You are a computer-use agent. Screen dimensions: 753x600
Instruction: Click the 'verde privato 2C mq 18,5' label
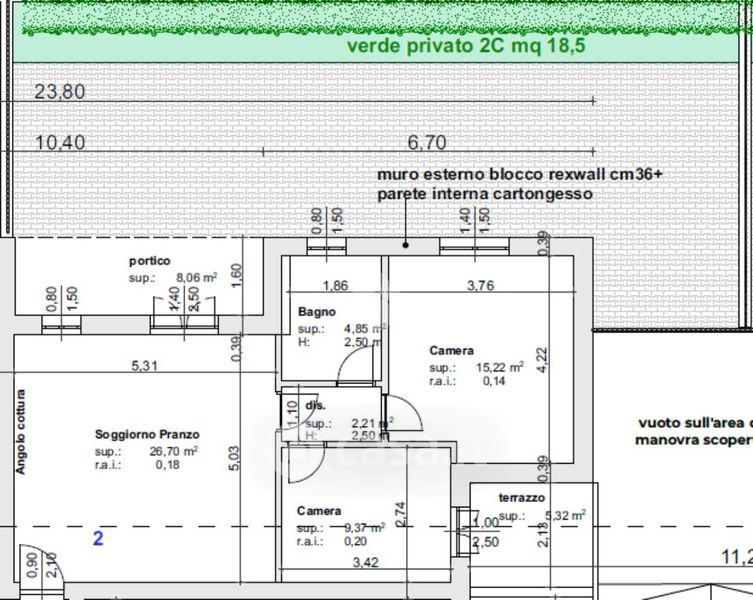466,47
